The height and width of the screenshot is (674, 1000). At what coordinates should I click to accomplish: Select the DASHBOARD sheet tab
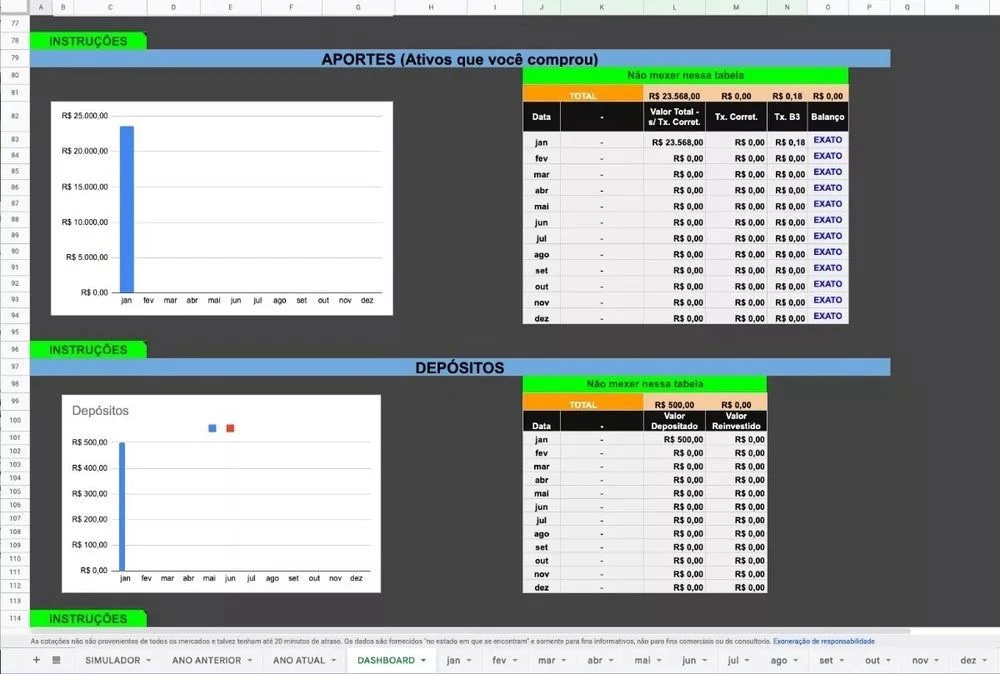tap(386, 660)
